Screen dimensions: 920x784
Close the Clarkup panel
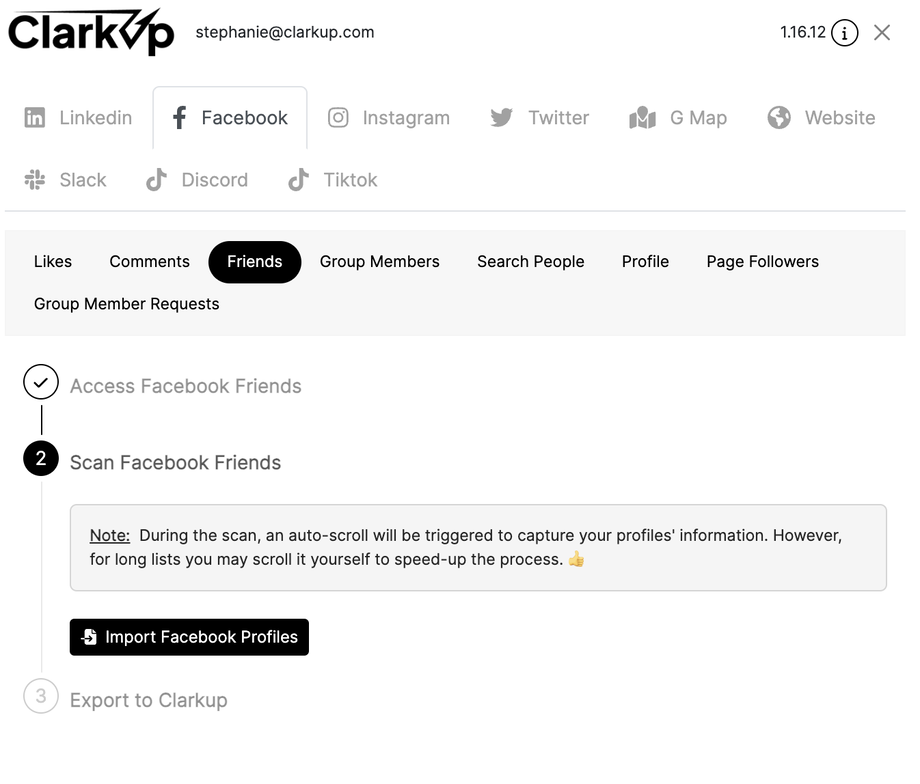pos(882,33)
